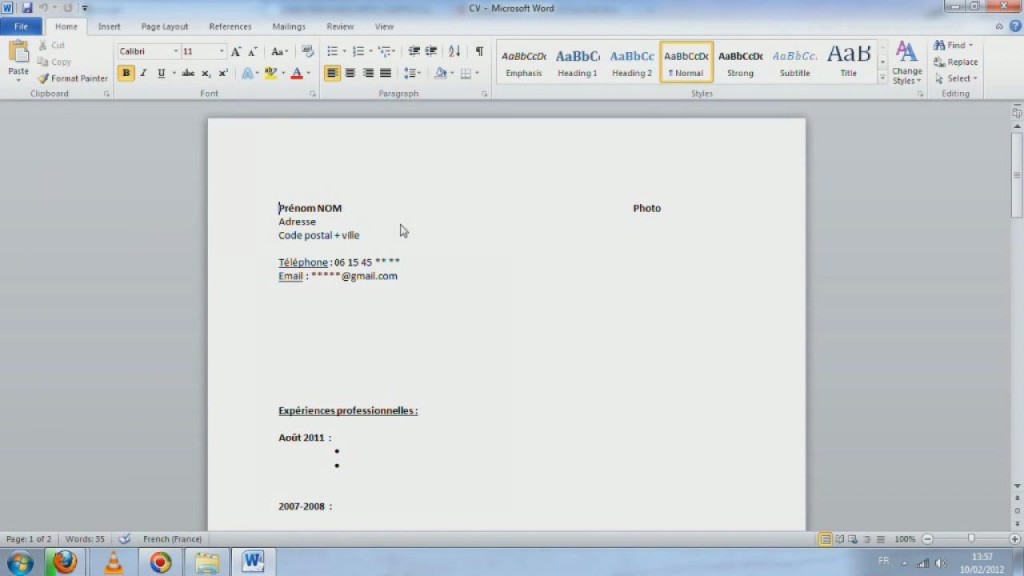This screenshot has height=576, width=1024.
Task: Open Change Styles options
Action: pyautogui.click(x=907, y=62)
